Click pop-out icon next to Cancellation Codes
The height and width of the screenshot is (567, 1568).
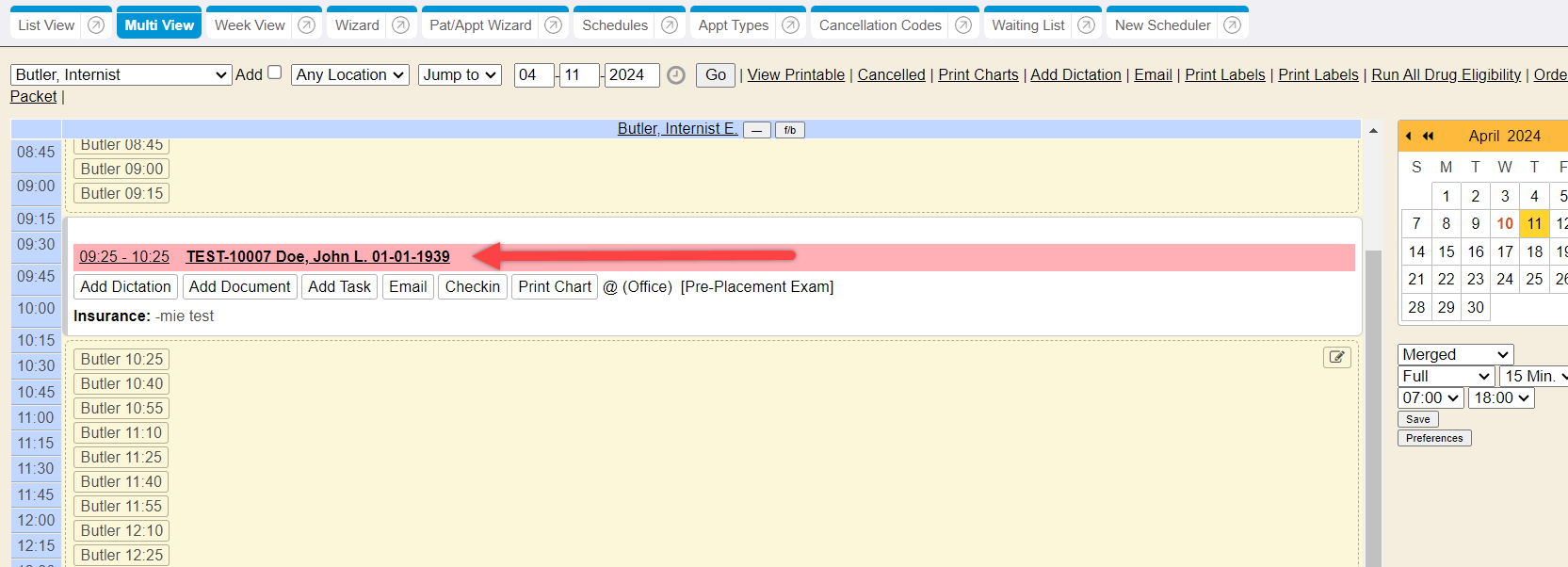962,25
